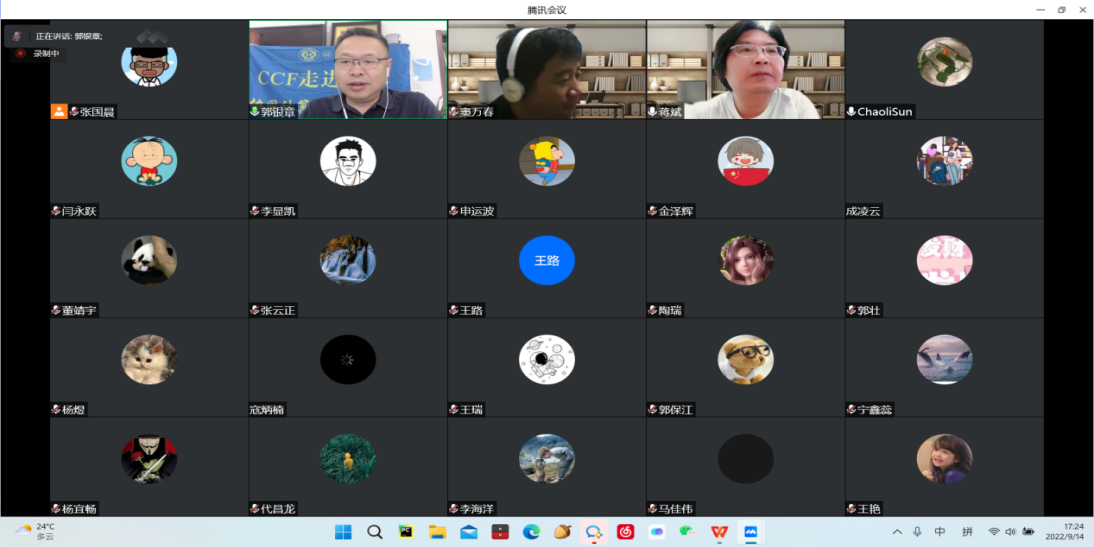Click the muted mic icon beside 秦万春

pos(454,112)
